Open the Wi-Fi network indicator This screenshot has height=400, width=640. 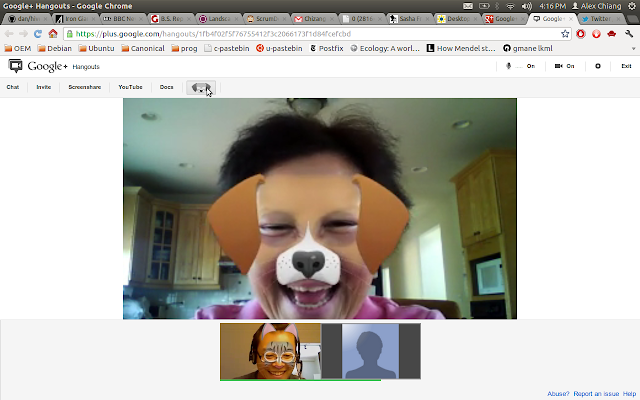pos(510,6)
